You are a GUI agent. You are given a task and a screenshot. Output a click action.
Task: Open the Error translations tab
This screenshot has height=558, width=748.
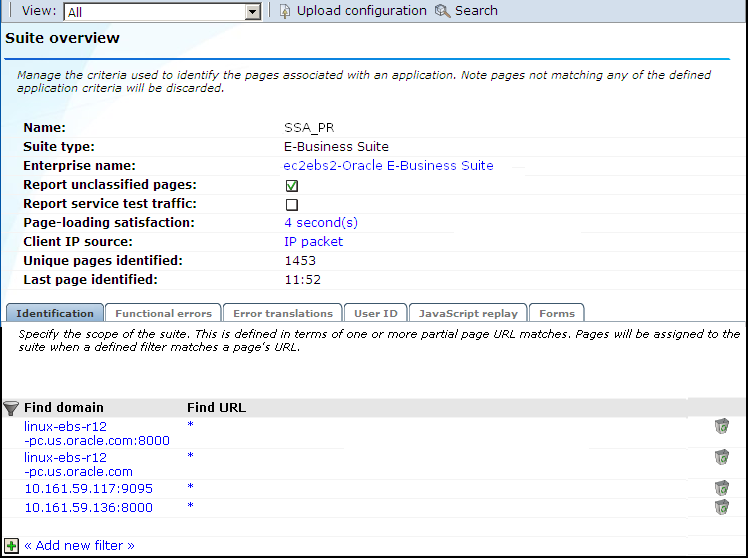tap(282, 313)
